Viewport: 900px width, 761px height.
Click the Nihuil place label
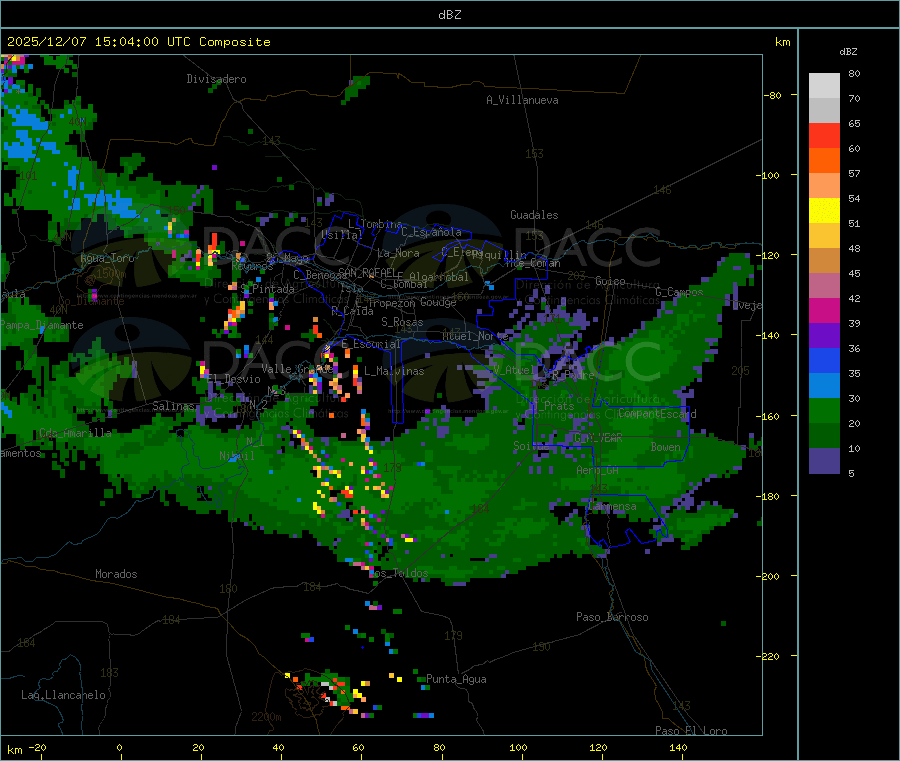pyautogui.click(x=237, y=456)
